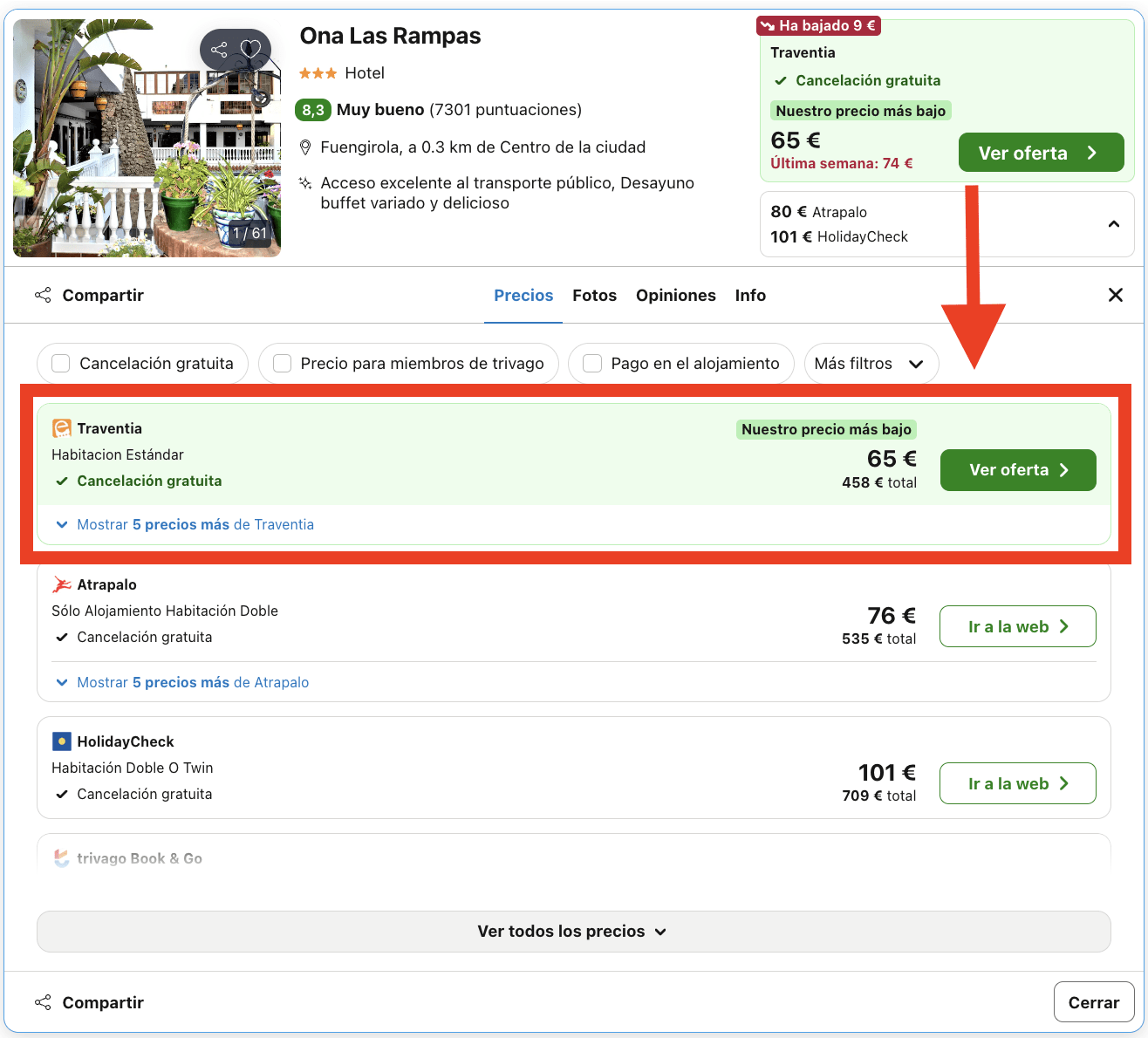Expand Mostrar 5 precios más de Atrapalo

[x=182, y=682]
